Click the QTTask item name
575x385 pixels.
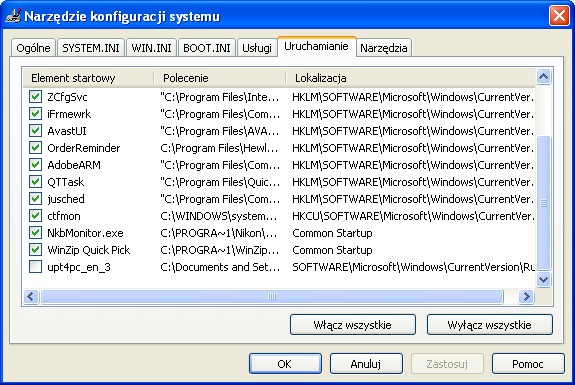[x=66, y=182]
